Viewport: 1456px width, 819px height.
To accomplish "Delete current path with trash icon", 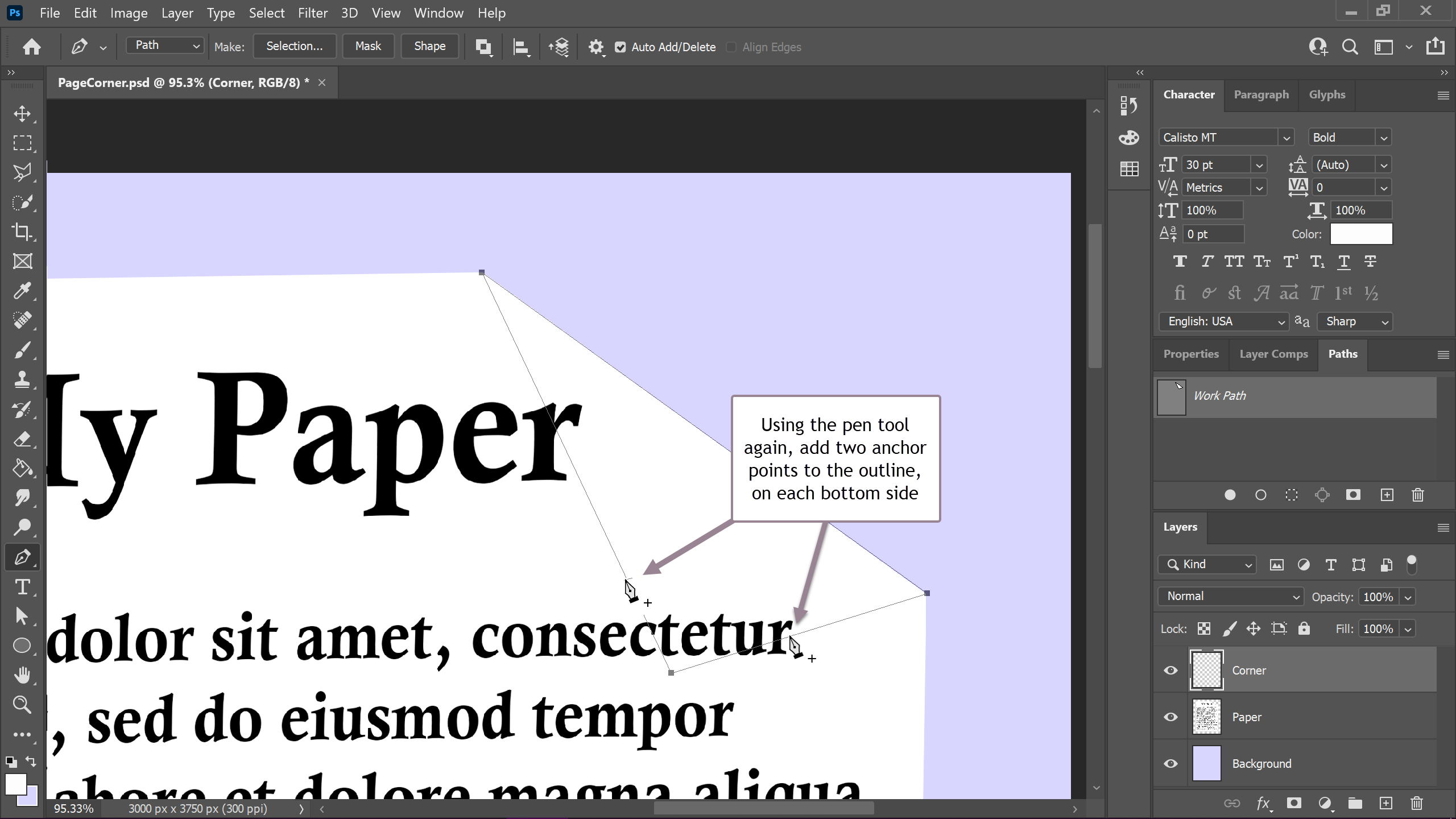I will pyautogui.click(x=1417, y=495).
